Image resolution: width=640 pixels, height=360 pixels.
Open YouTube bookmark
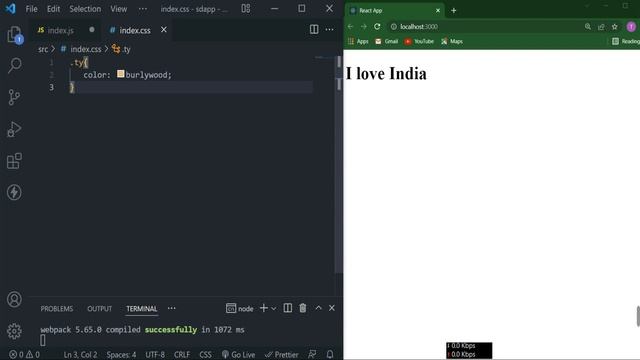tap(419, 41)
